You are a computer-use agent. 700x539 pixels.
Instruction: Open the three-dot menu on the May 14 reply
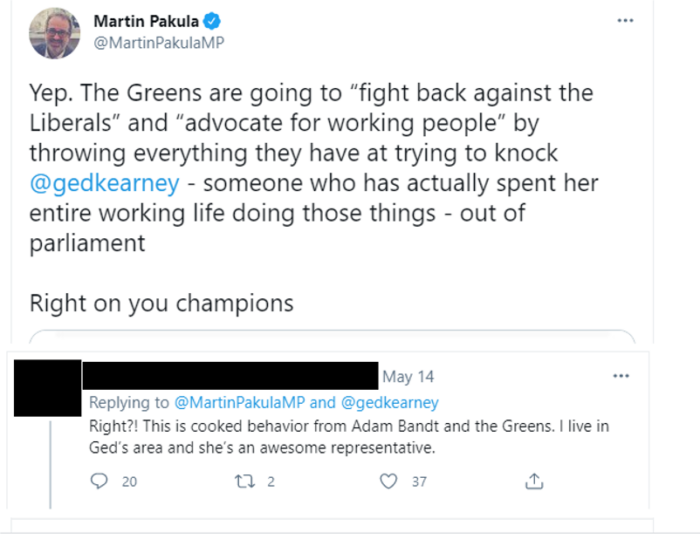coord(620,376)
